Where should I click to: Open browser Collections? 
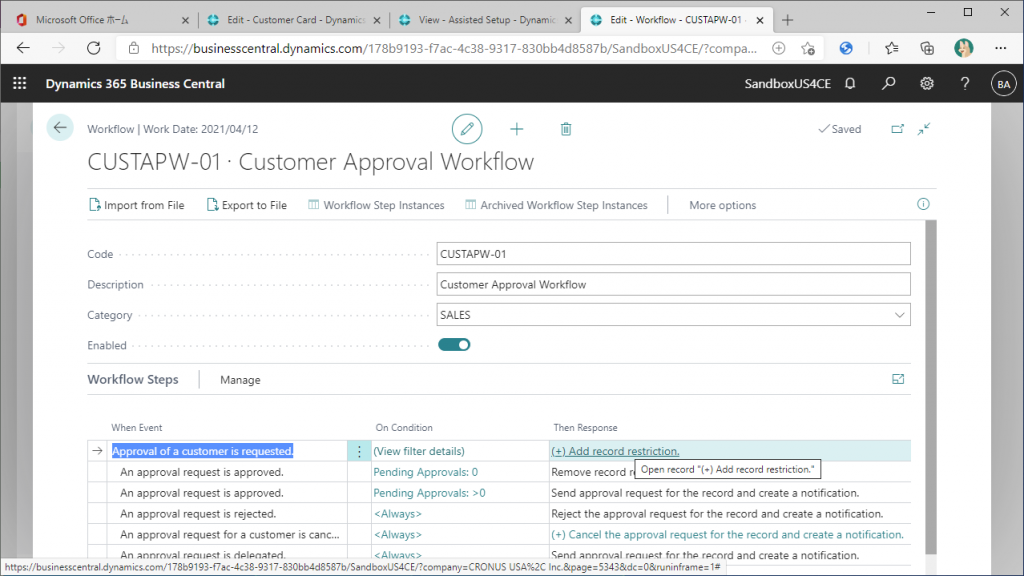927,48
